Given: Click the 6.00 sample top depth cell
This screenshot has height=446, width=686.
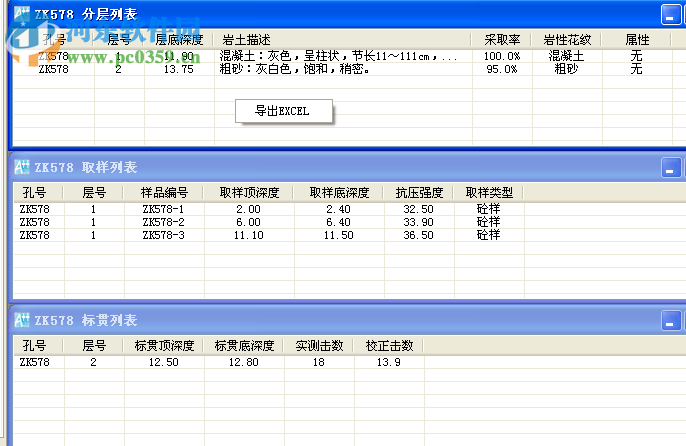Looking at the screenshot, I should click(x=248, y=222).
